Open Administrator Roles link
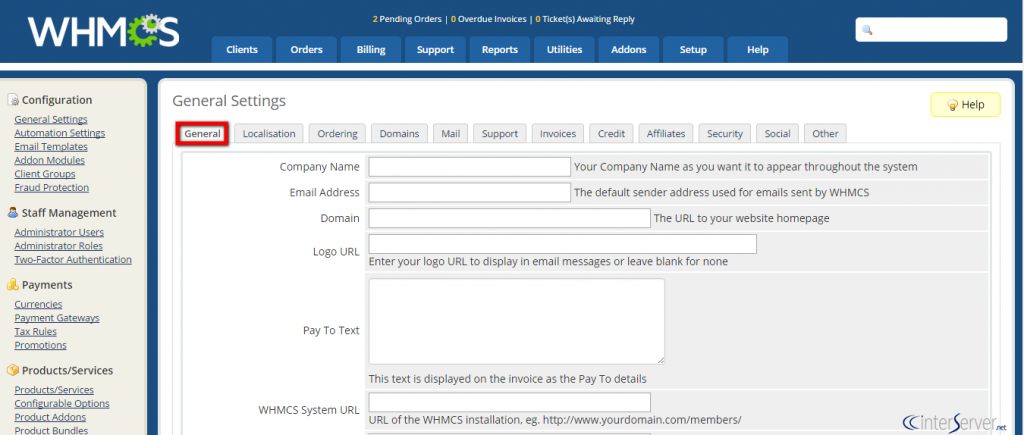The height and width of the screenshot is (435, 1024). pyautogui.click(x=58, y=246)
